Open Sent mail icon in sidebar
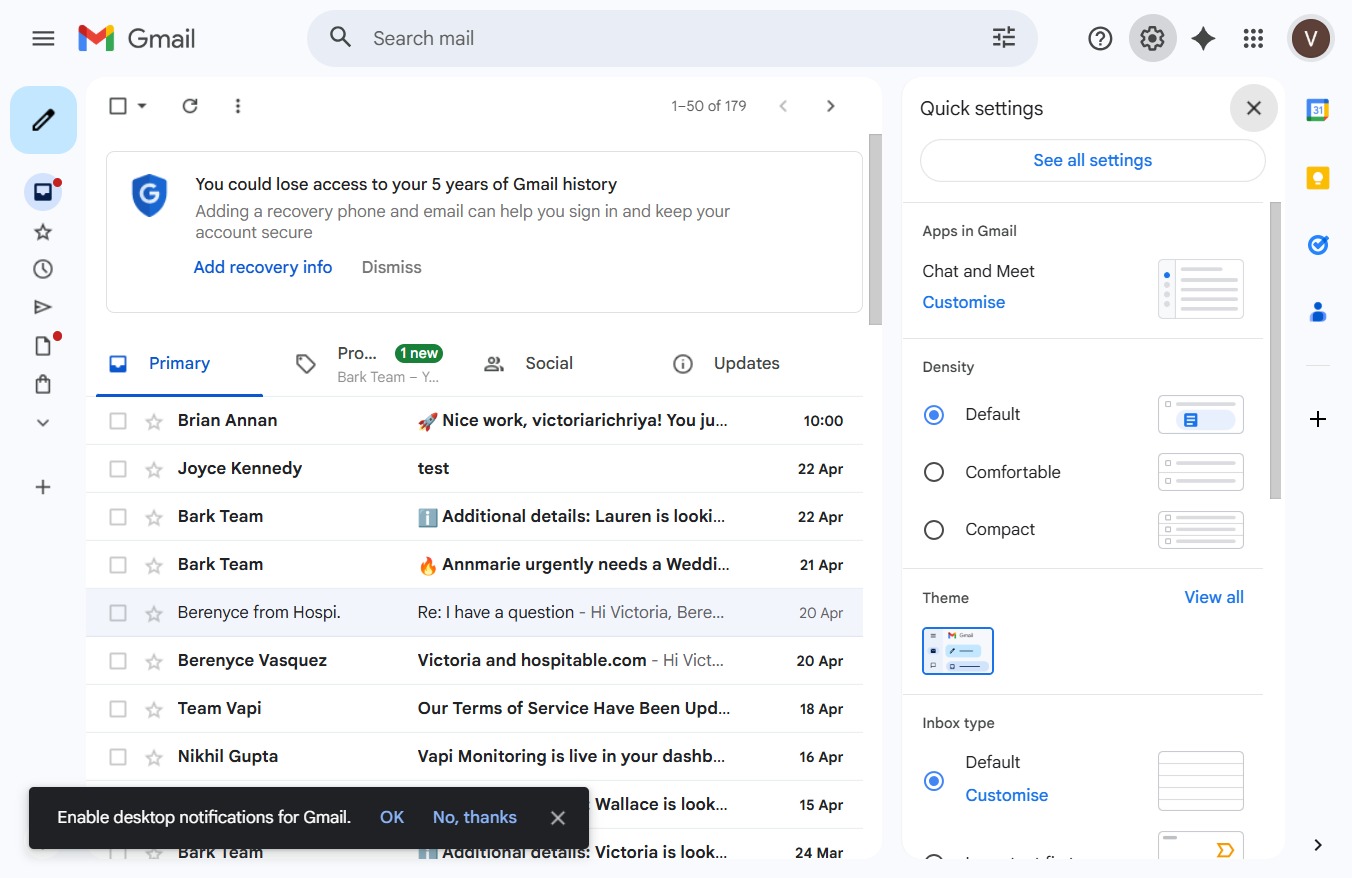This screenshot has height=878, width=1352. pyautogui.click(x=43, y=307)
